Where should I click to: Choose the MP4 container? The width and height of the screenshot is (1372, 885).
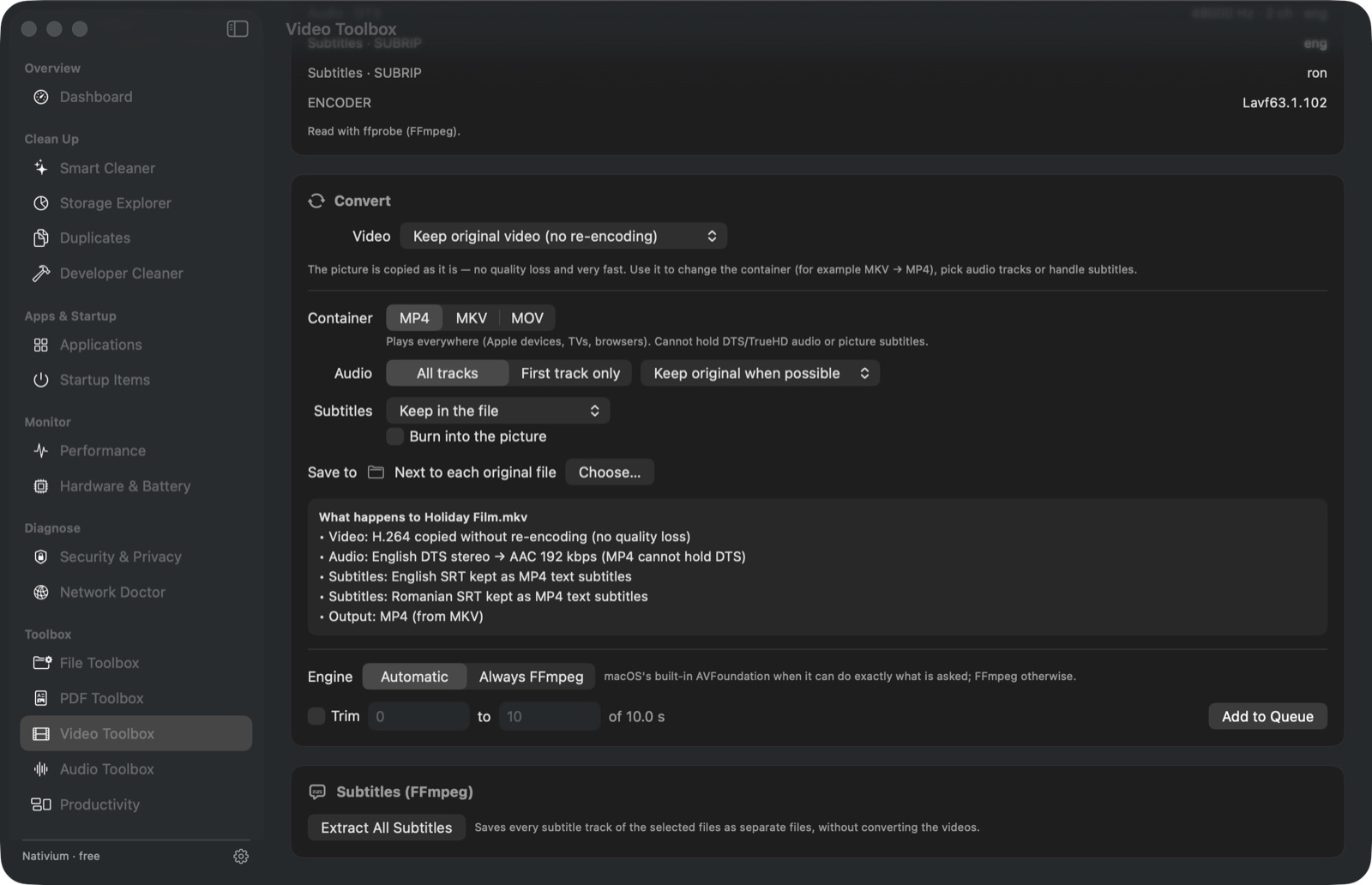click(414, 318)
